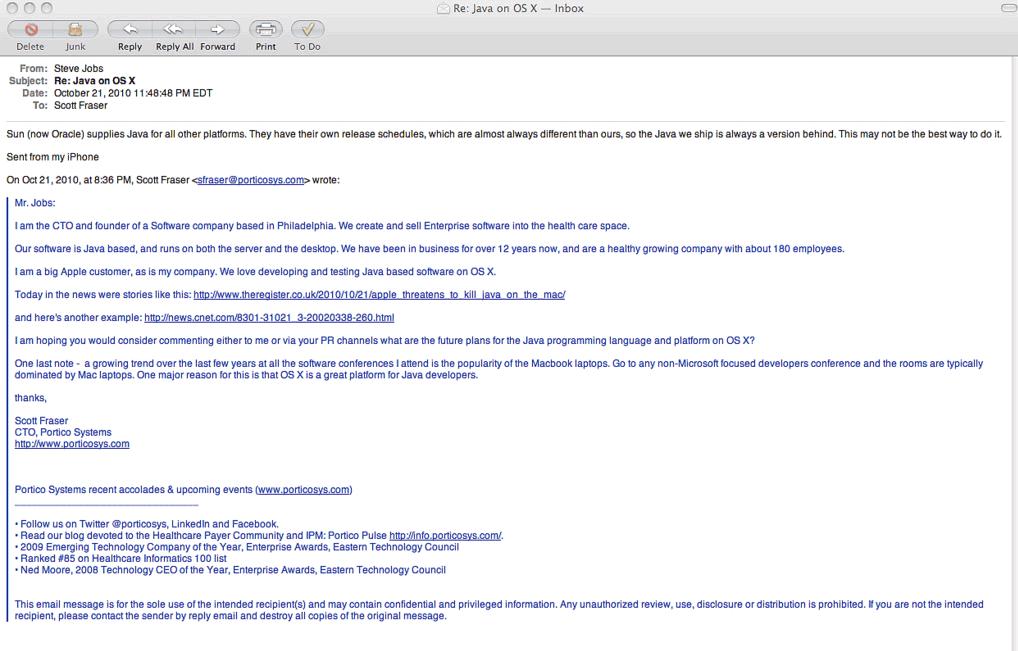The height and width of the screenshot is (651, 1018).
Task: Add a To Do to this message
Action: tap(307, 30)
